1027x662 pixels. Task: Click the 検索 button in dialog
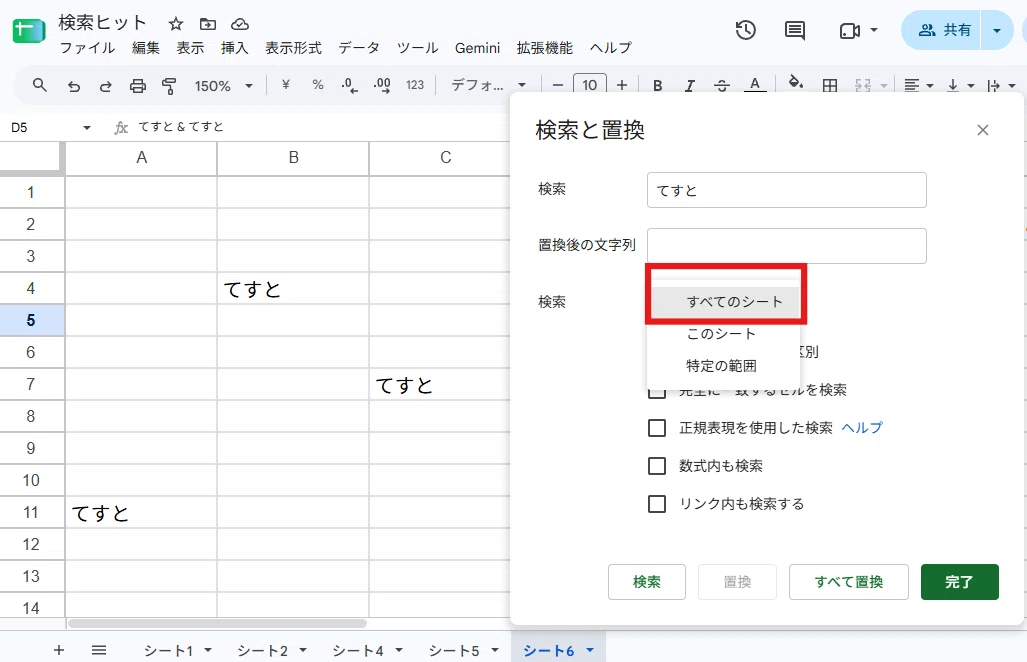(646, 581)
